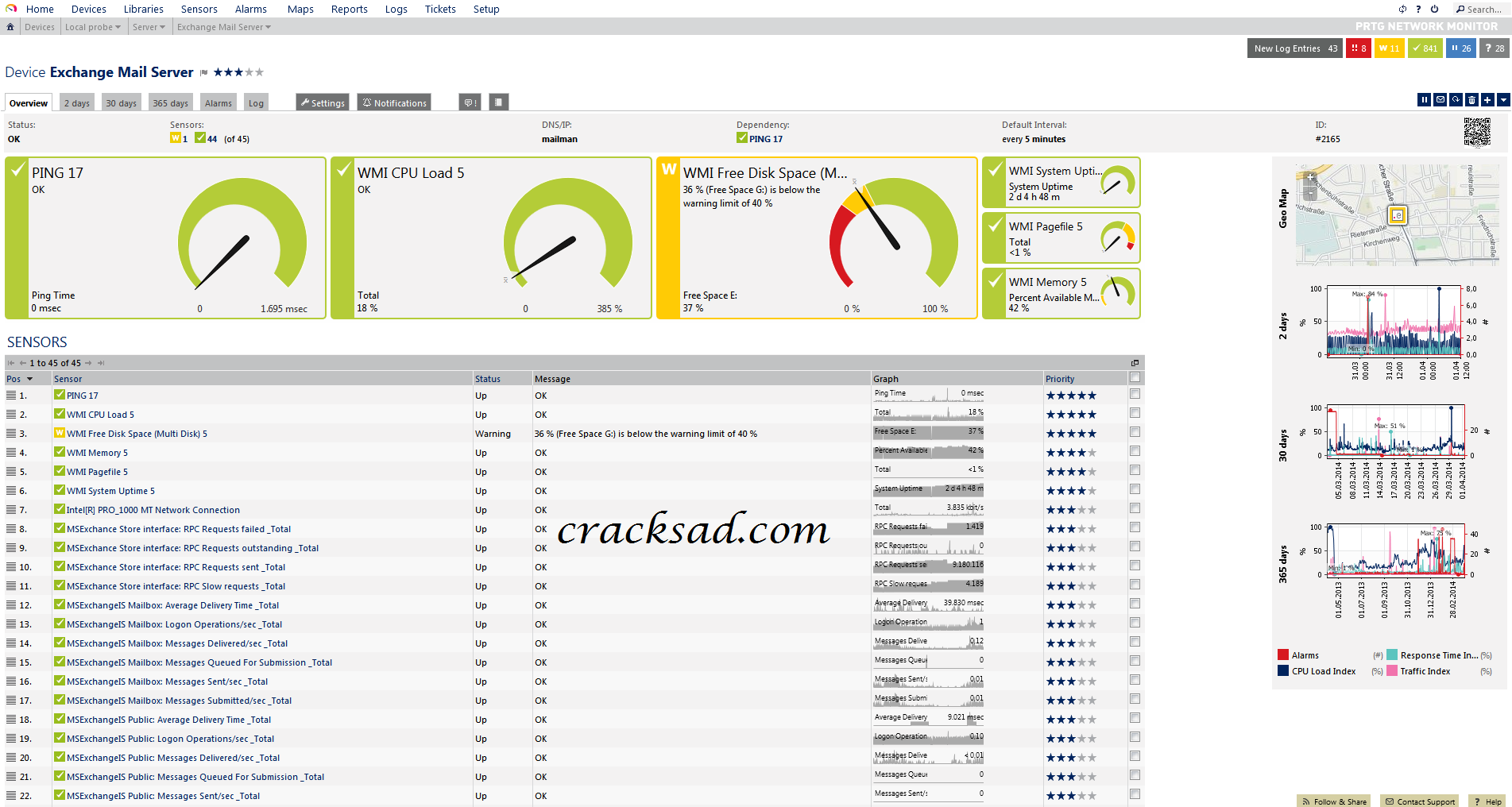Click the blue paused sensors counter 26

(x=1461, y=48)
